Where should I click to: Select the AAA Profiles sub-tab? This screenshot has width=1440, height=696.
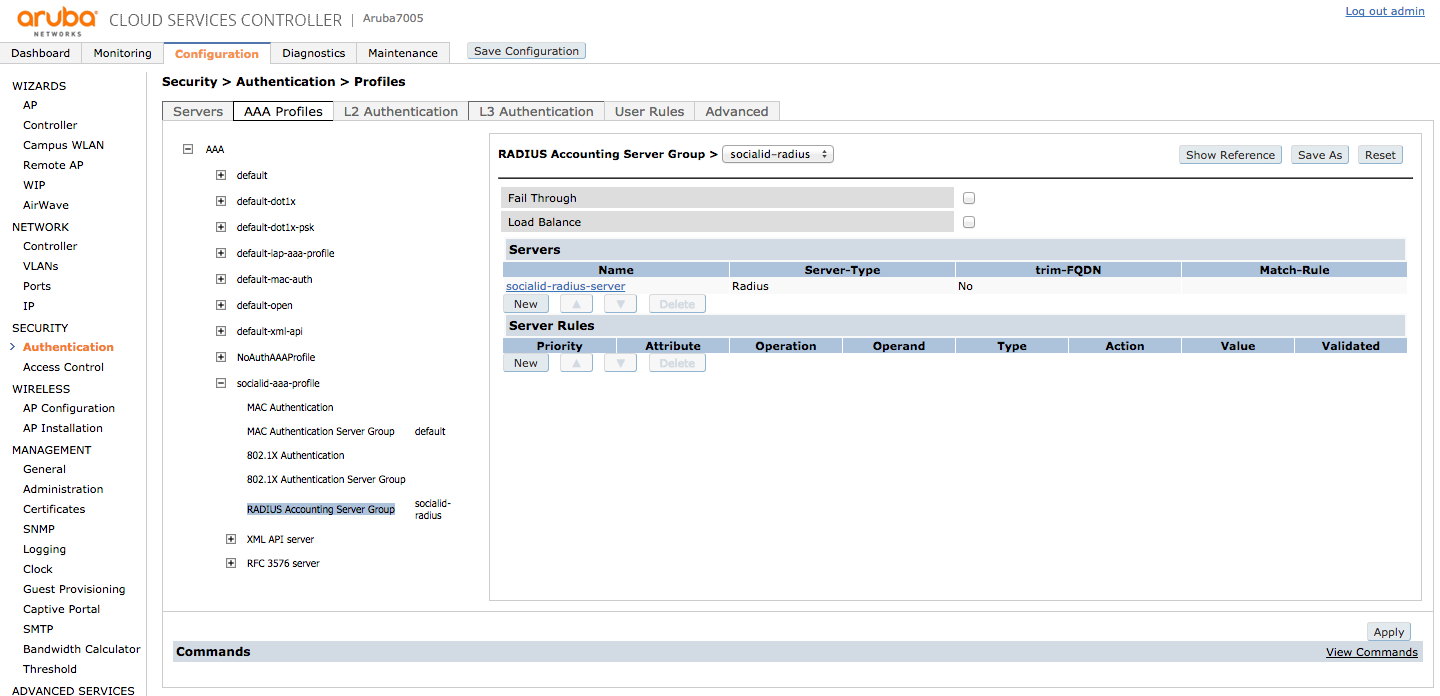coord(283,111)
